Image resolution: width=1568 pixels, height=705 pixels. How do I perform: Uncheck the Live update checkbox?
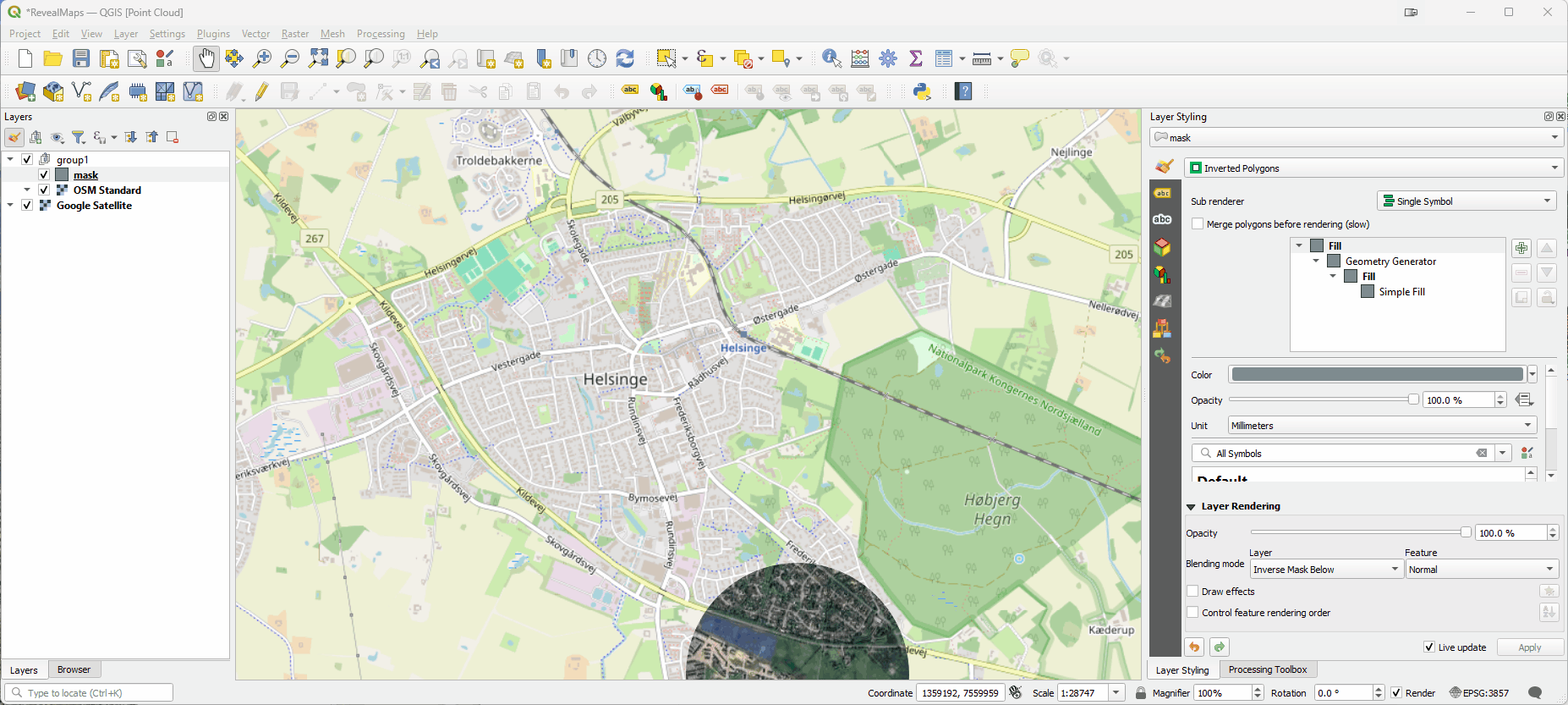coord(1429,647)
